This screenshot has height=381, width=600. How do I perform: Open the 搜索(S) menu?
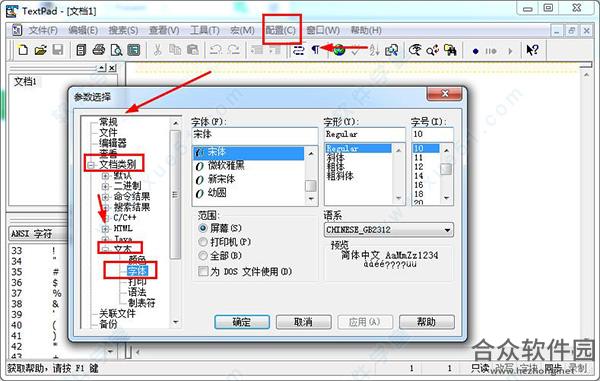[x=123, y=30]
